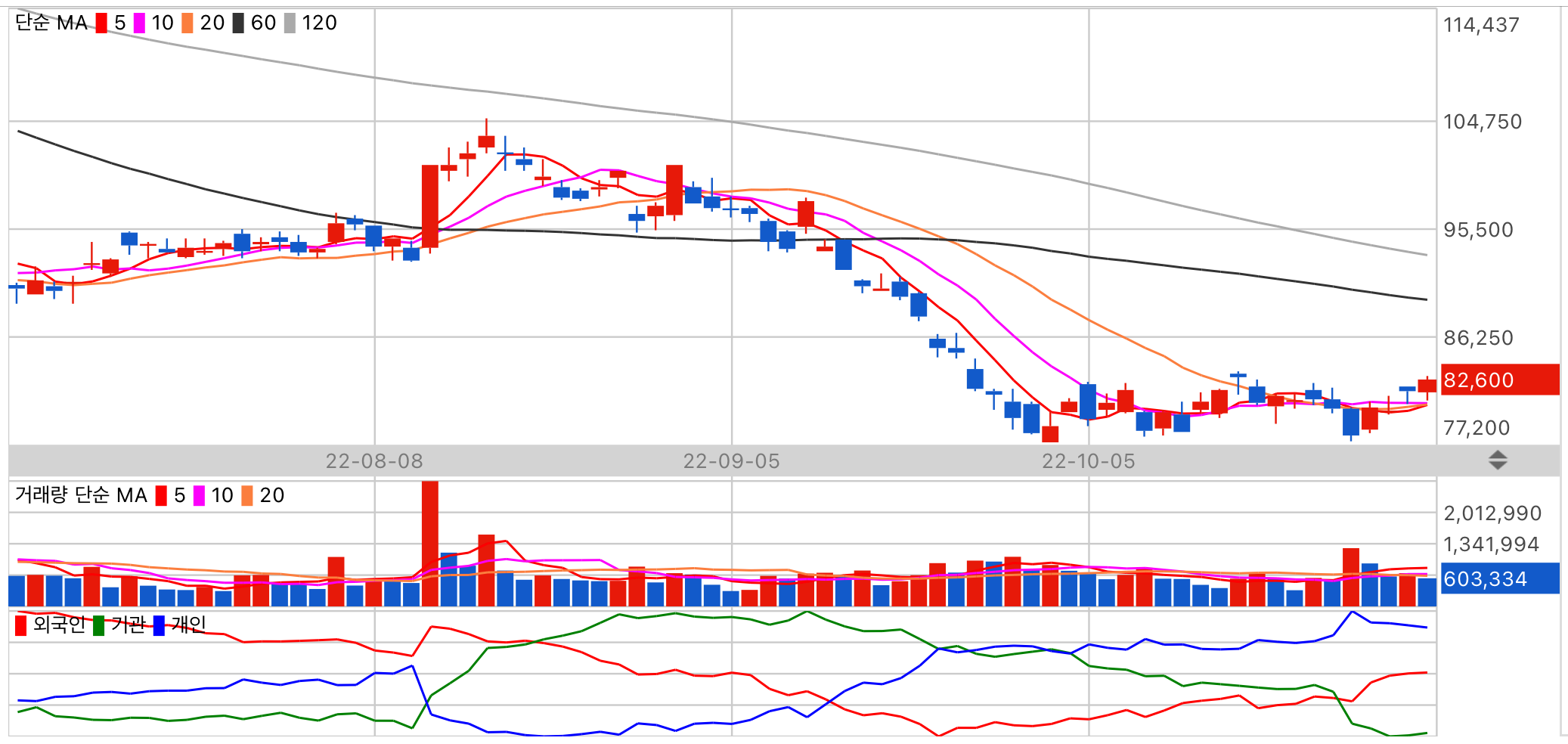Click the 거래량 단순 MA legend label
The image size is (1568, 744).
pos(81,495)
